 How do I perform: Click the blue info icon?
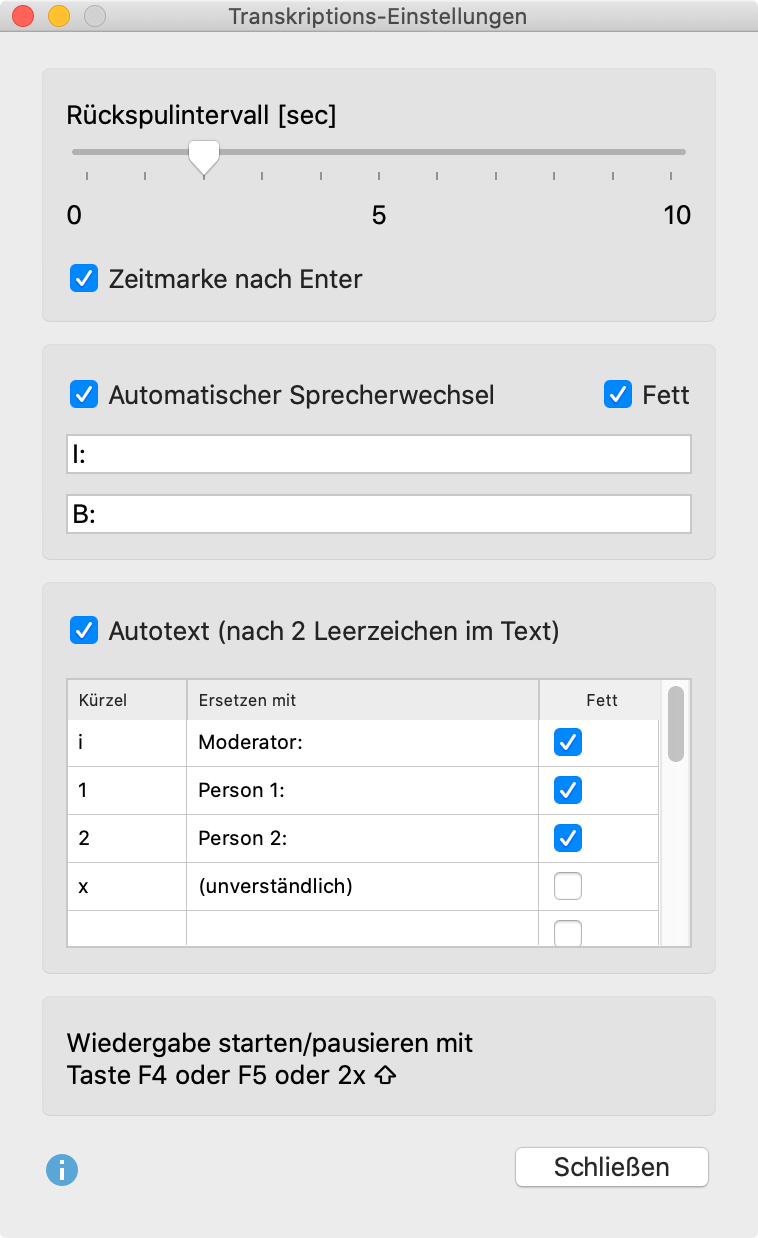[x=62, y=1169]
